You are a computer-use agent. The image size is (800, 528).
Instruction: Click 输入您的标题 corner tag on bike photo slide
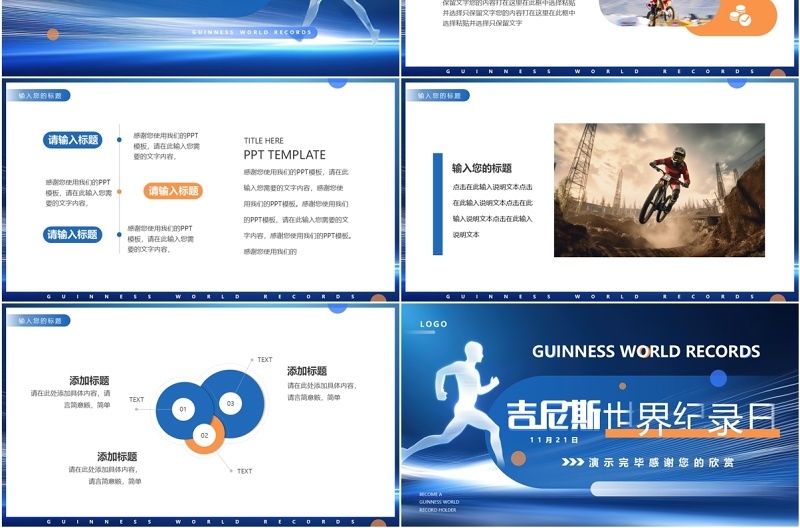[x=439, y=95]
